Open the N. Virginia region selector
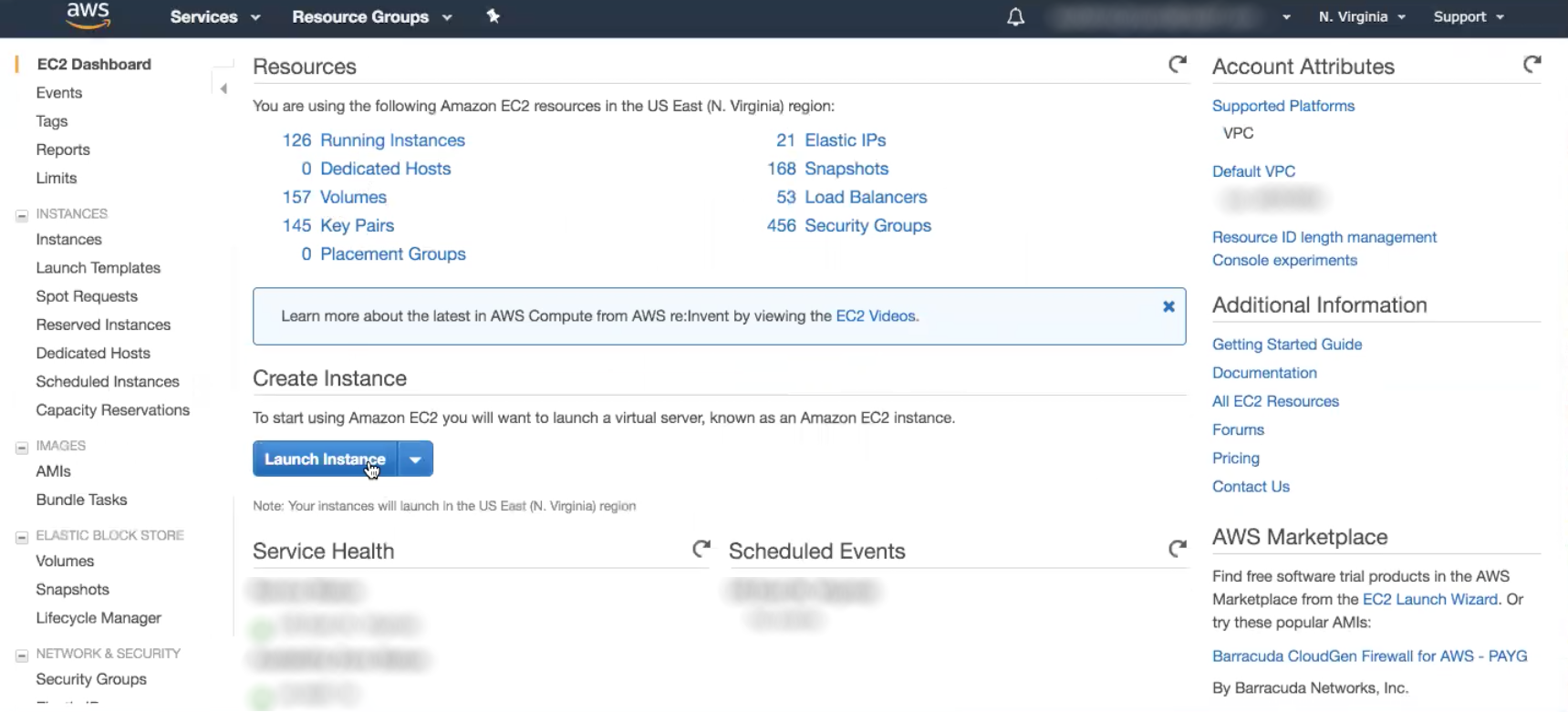The image size is (1568, 712). (x=1362, y=16)
